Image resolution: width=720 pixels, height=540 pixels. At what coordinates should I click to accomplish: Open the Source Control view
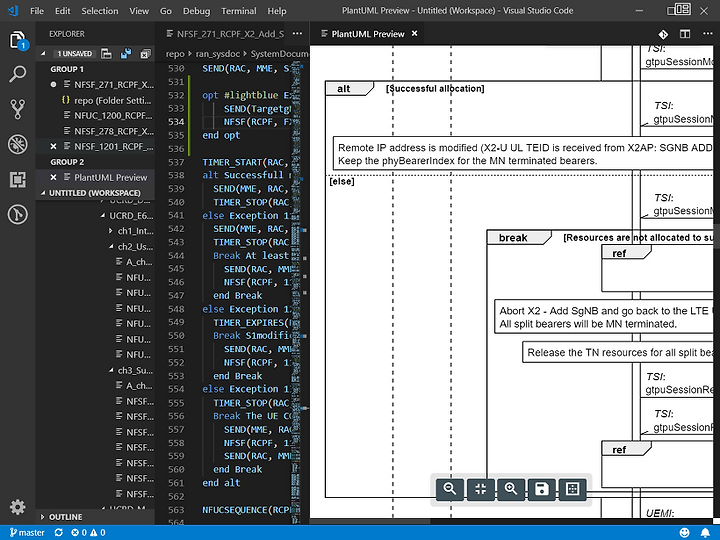[18, 109]
